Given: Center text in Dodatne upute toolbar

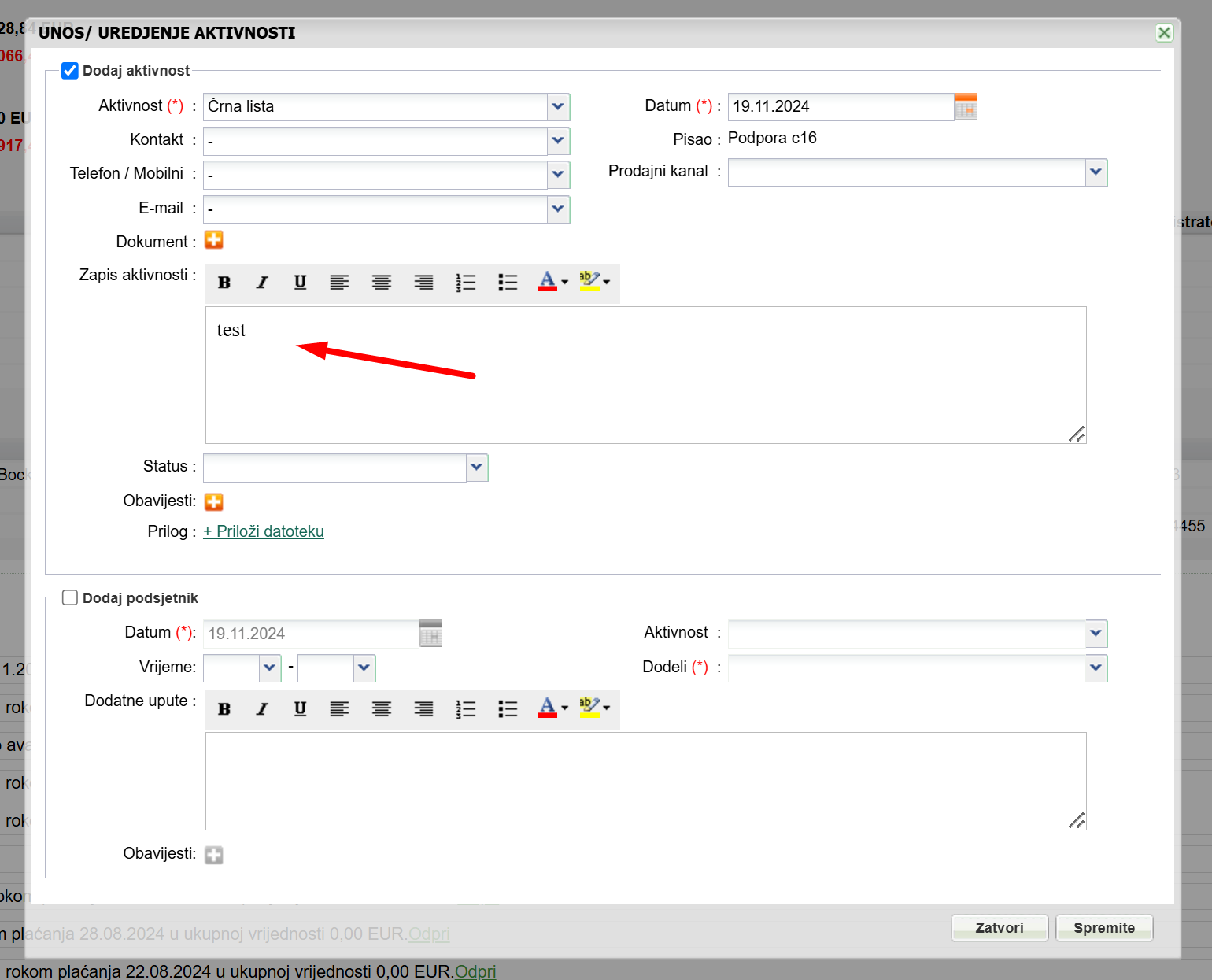Looking at the screenshot, I should click(x=382, y=709).
